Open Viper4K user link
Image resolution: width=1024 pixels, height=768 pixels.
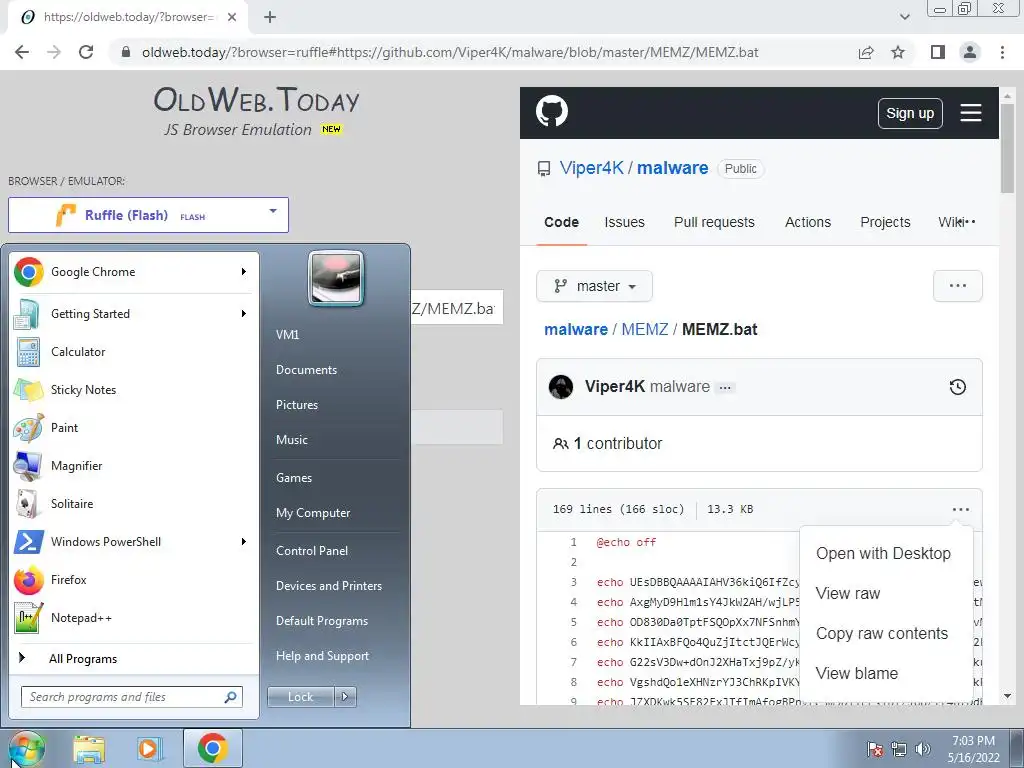[x=592, y=168]
